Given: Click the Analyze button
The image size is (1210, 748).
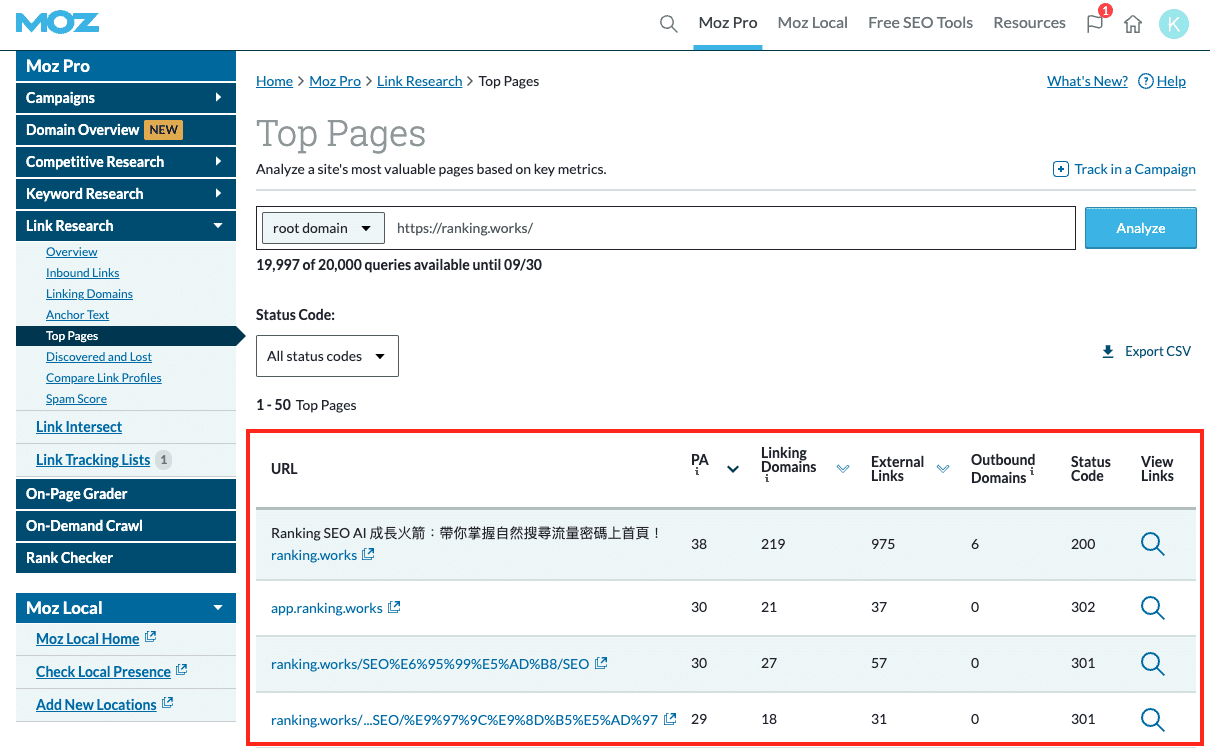Looking at the screenshot, I should (1141, 228).
